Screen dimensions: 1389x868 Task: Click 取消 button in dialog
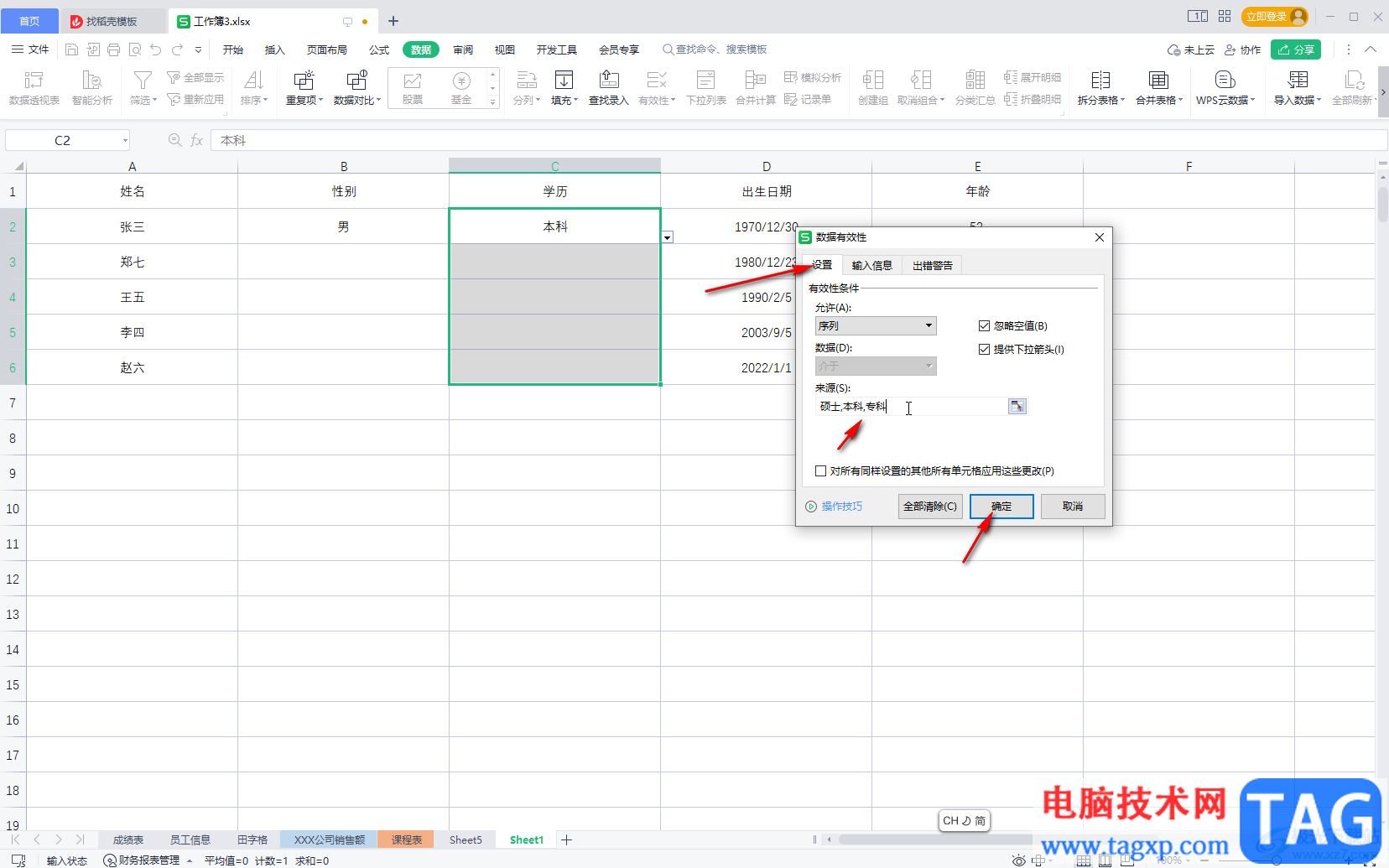pos(1072,506)
